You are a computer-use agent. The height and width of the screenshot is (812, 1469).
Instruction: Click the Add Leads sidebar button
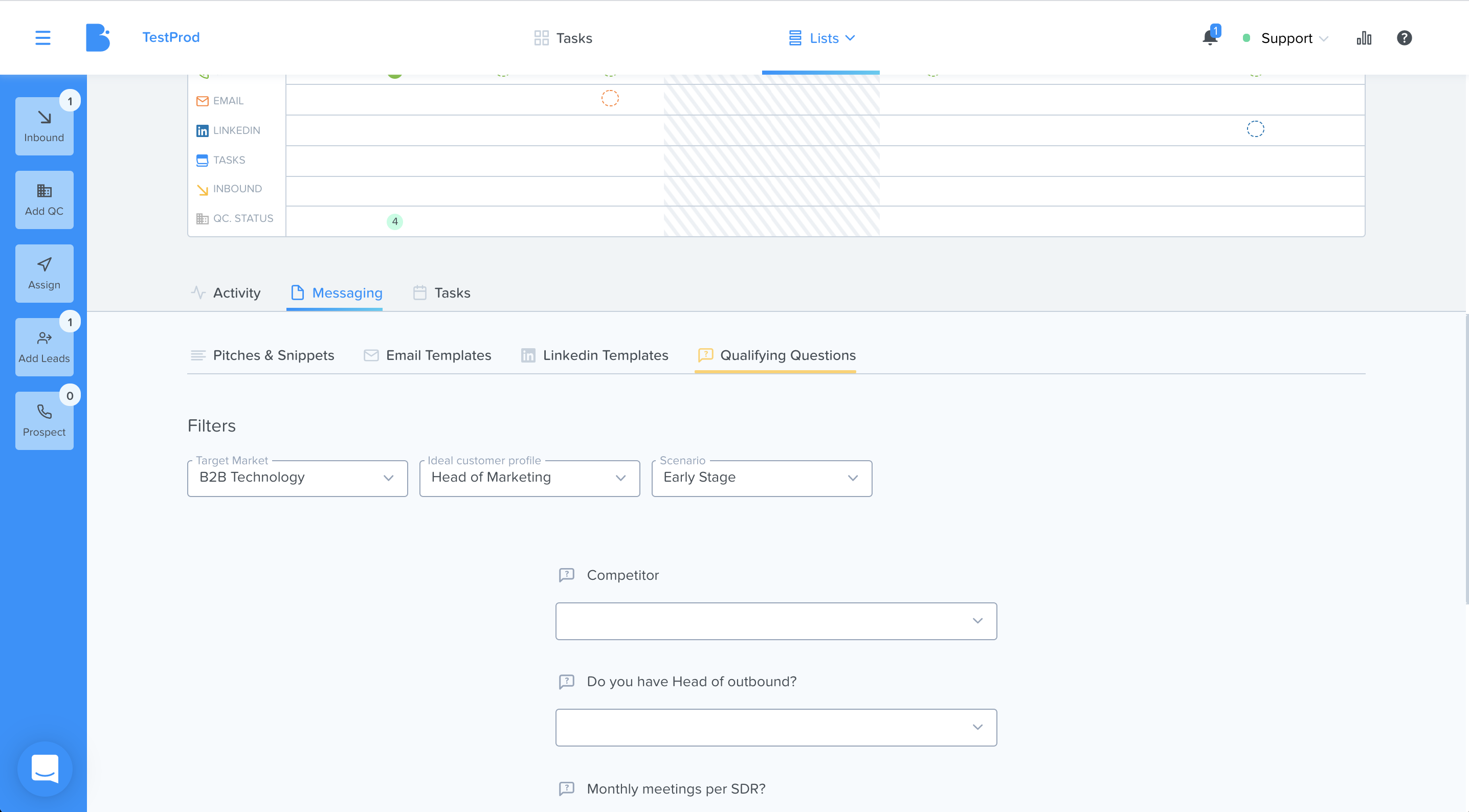pyautogui.click(x=44, y=347)
